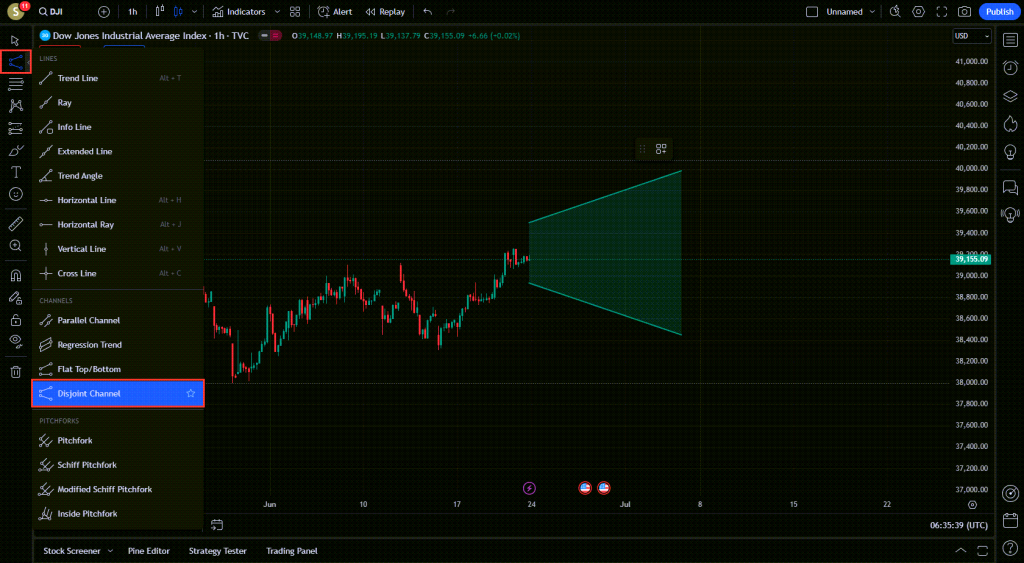
Task: Open the object tree layers icon
Action: [1010, 96]
